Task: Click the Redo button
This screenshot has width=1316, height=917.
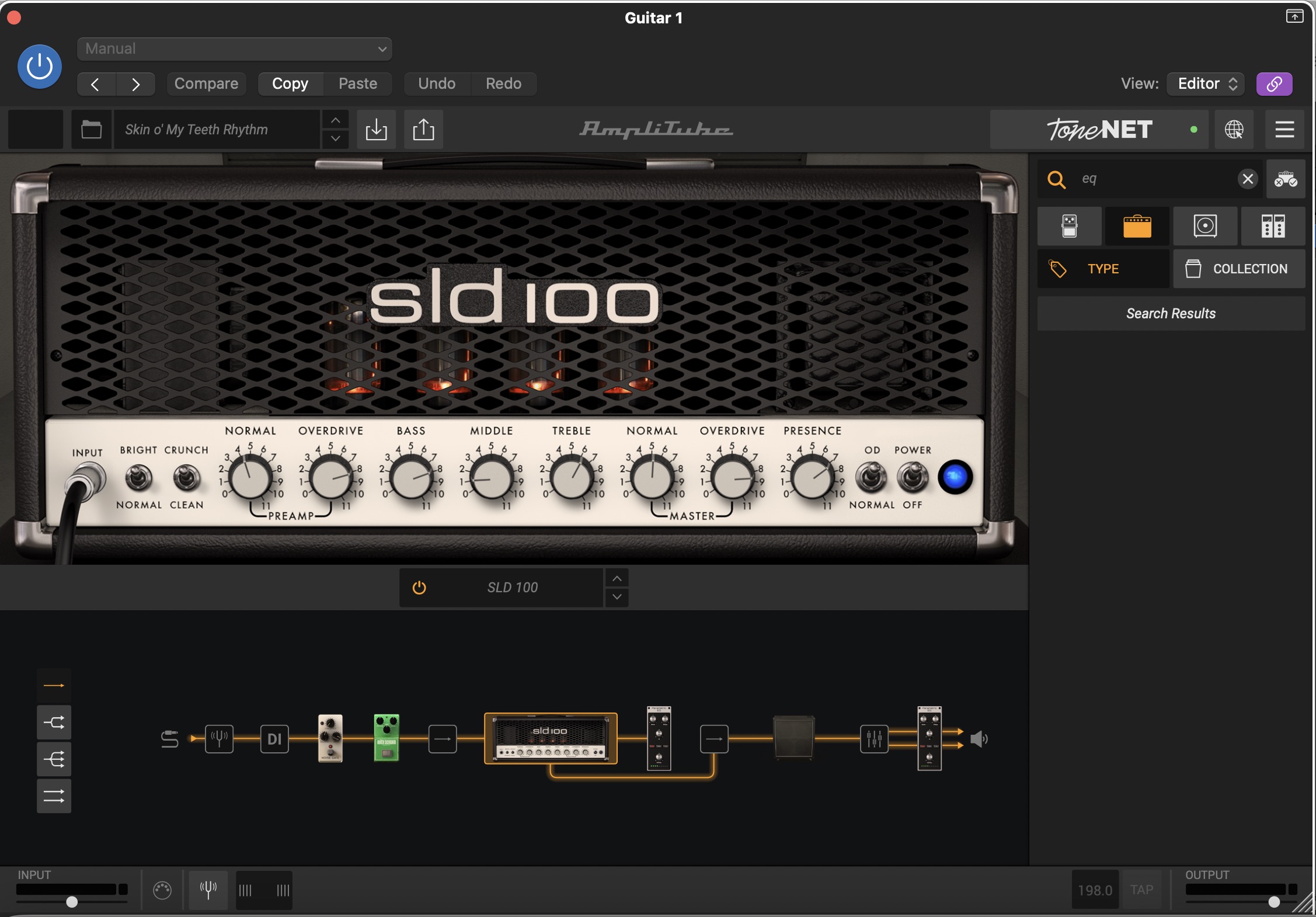Action: click(503, 84)
